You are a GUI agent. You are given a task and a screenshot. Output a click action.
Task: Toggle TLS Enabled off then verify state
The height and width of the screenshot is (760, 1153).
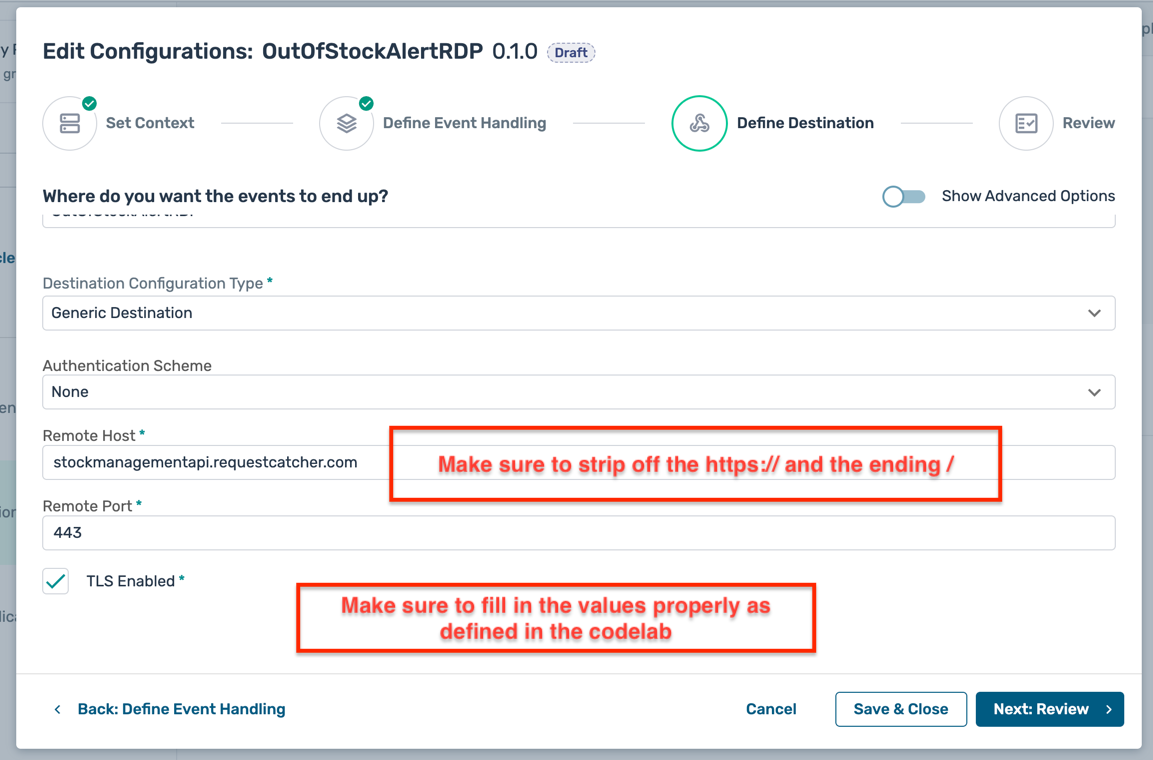coord(55,581)
